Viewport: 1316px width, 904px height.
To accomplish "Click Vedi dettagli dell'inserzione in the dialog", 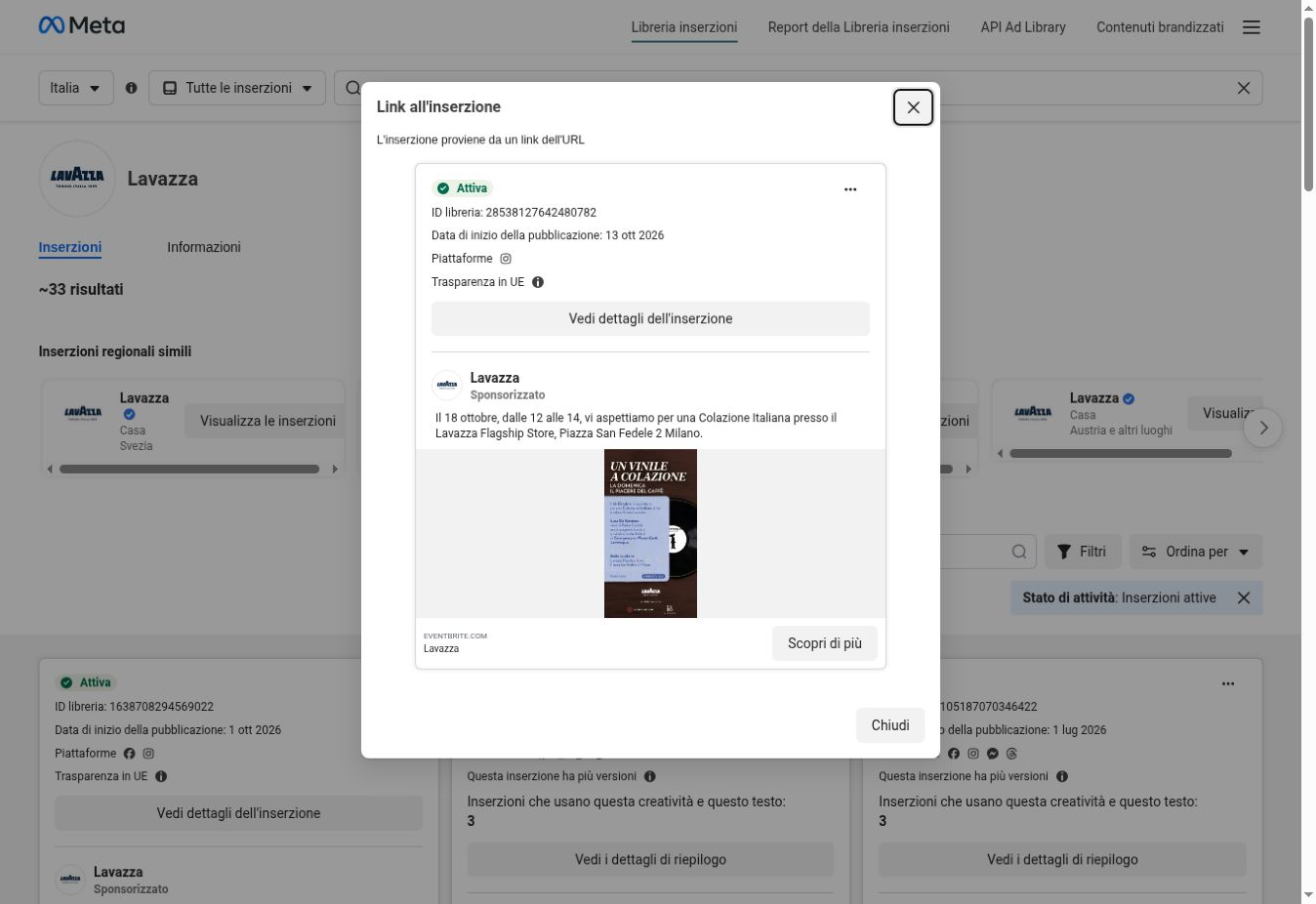I will (x=650, y=318).
